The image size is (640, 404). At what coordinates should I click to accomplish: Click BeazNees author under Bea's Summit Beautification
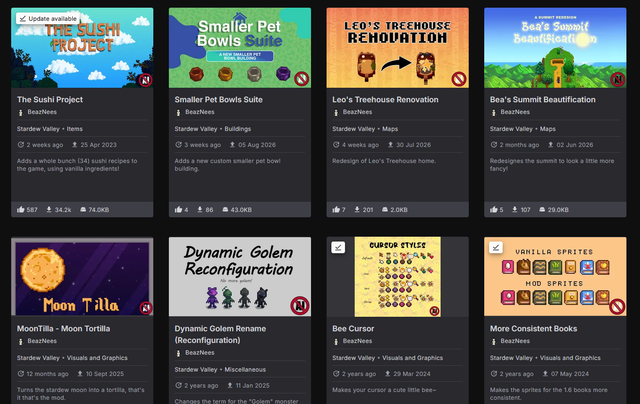[515, 112]
